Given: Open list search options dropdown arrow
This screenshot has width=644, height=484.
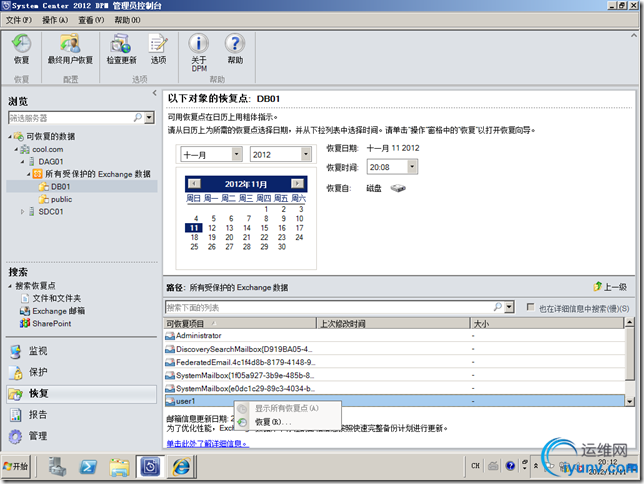Looking at the screenshot, I should click(x=509, y=307).
